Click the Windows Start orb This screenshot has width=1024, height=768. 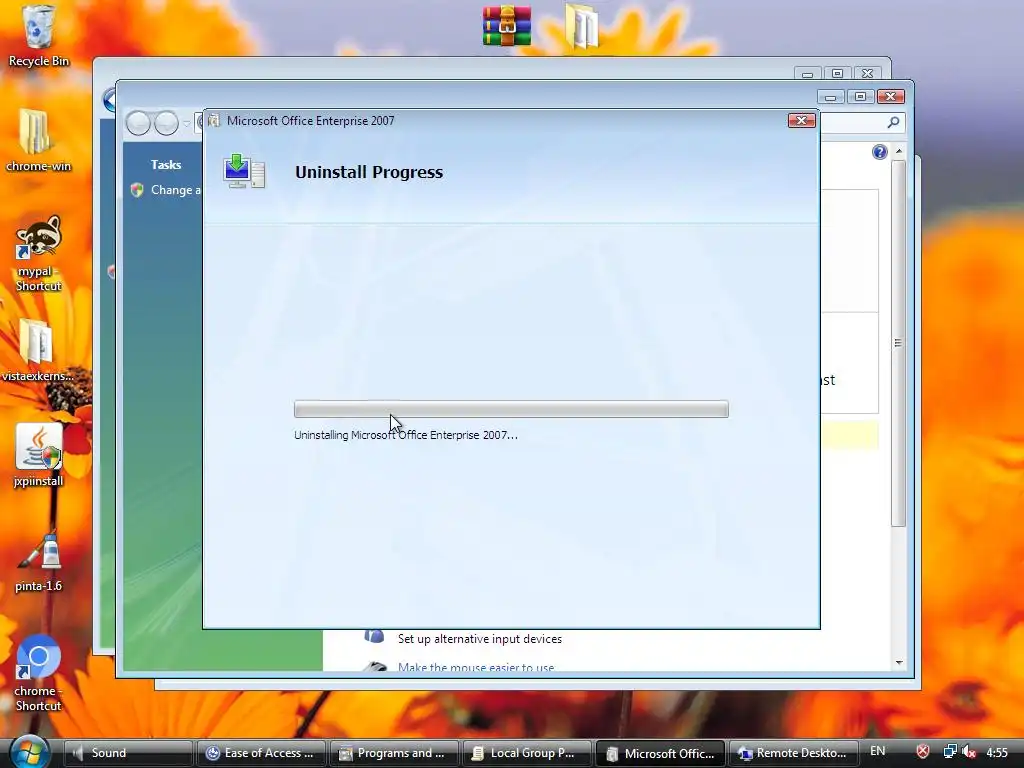pyautogui.click(x=29, y=752)
